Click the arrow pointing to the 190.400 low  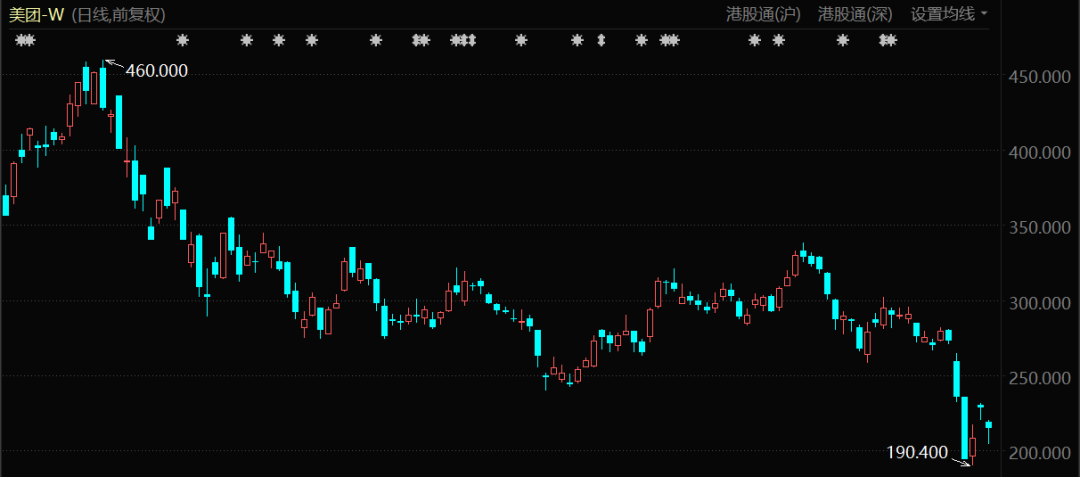point(960,459)
